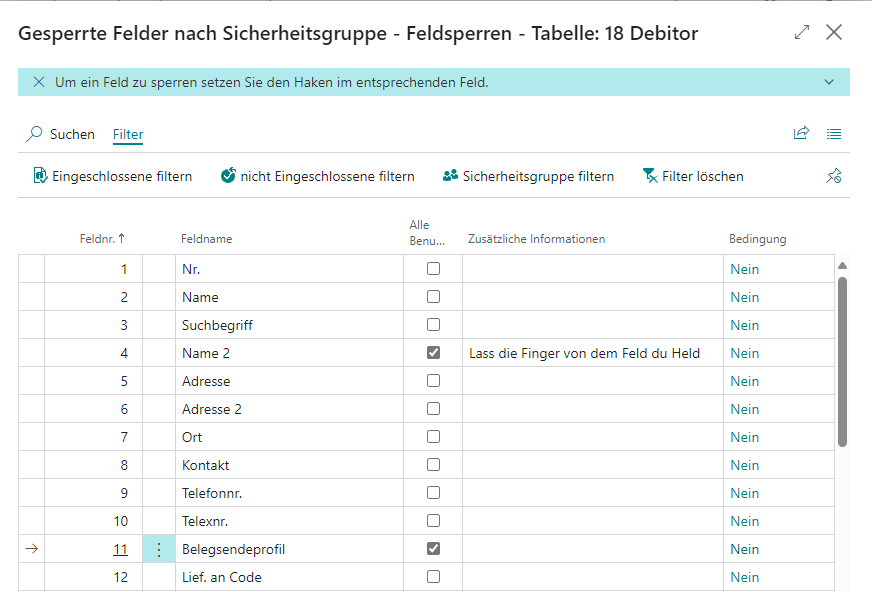Sort by the Feldnr. column header

click(102, 239)
